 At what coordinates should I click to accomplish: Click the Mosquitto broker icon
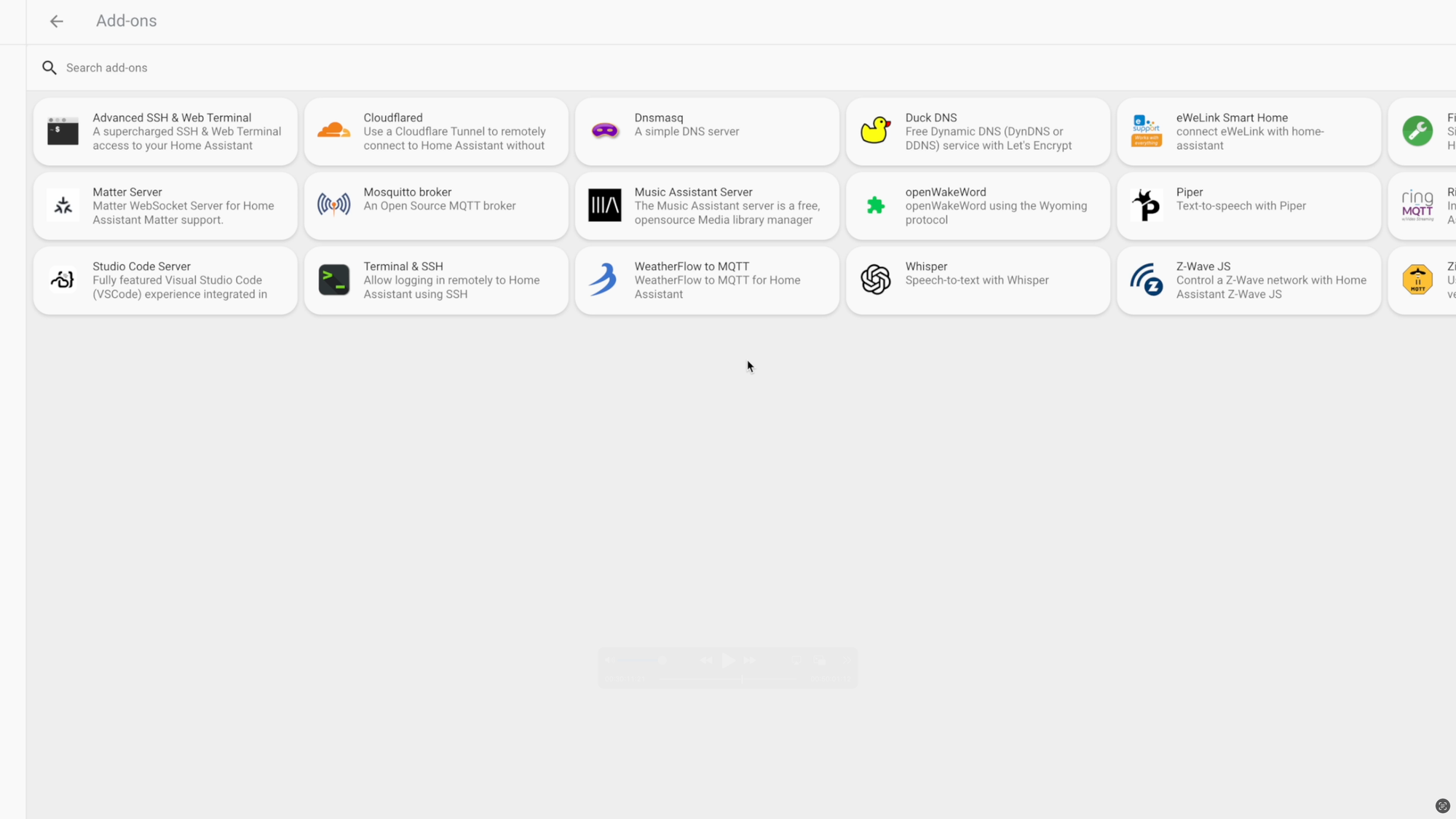pyautogui.click(x=334, y=205)
